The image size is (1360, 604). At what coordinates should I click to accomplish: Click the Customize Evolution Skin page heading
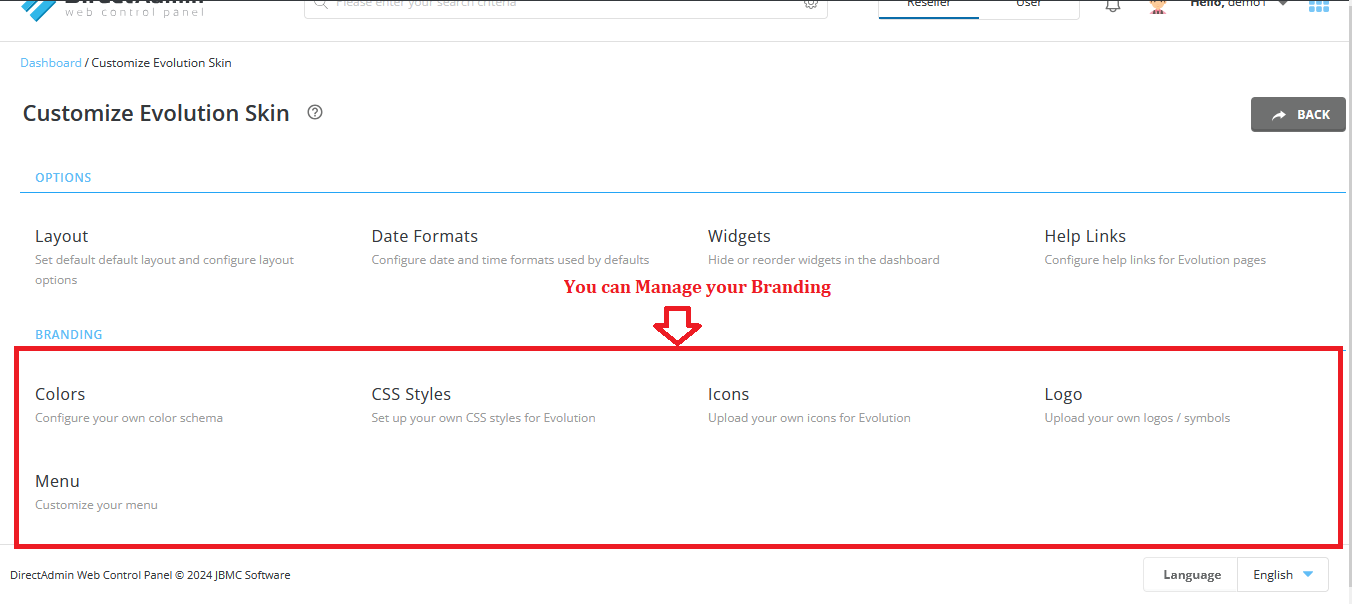pos(156,113)
